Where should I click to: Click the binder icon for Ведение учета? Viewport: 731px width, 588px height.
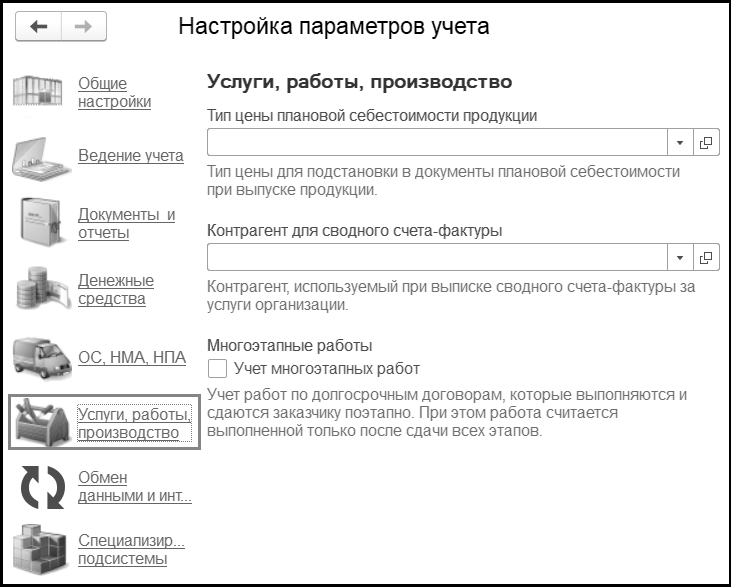point(41,159)
